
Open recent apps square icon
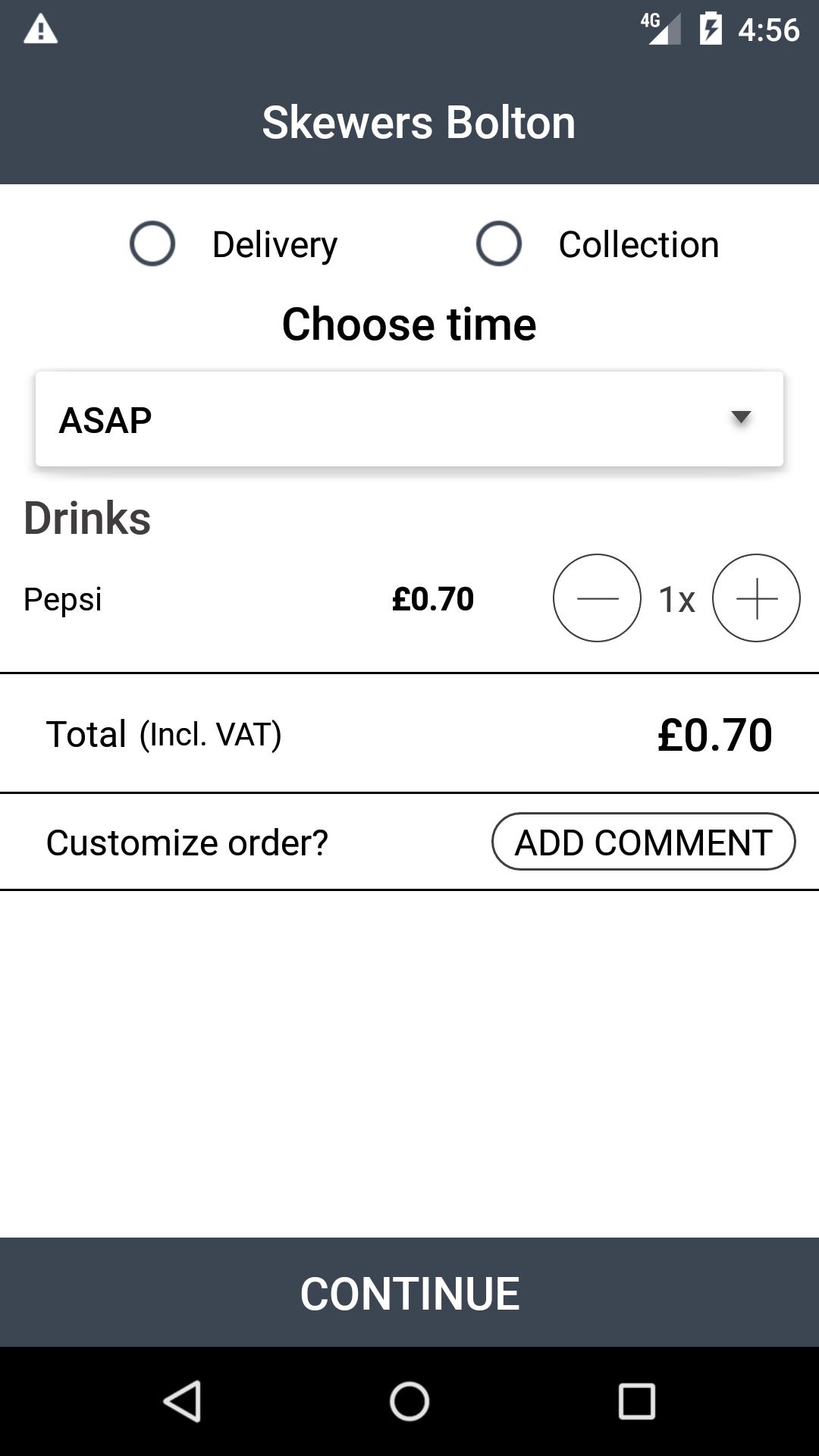(x=637, y=1401)
